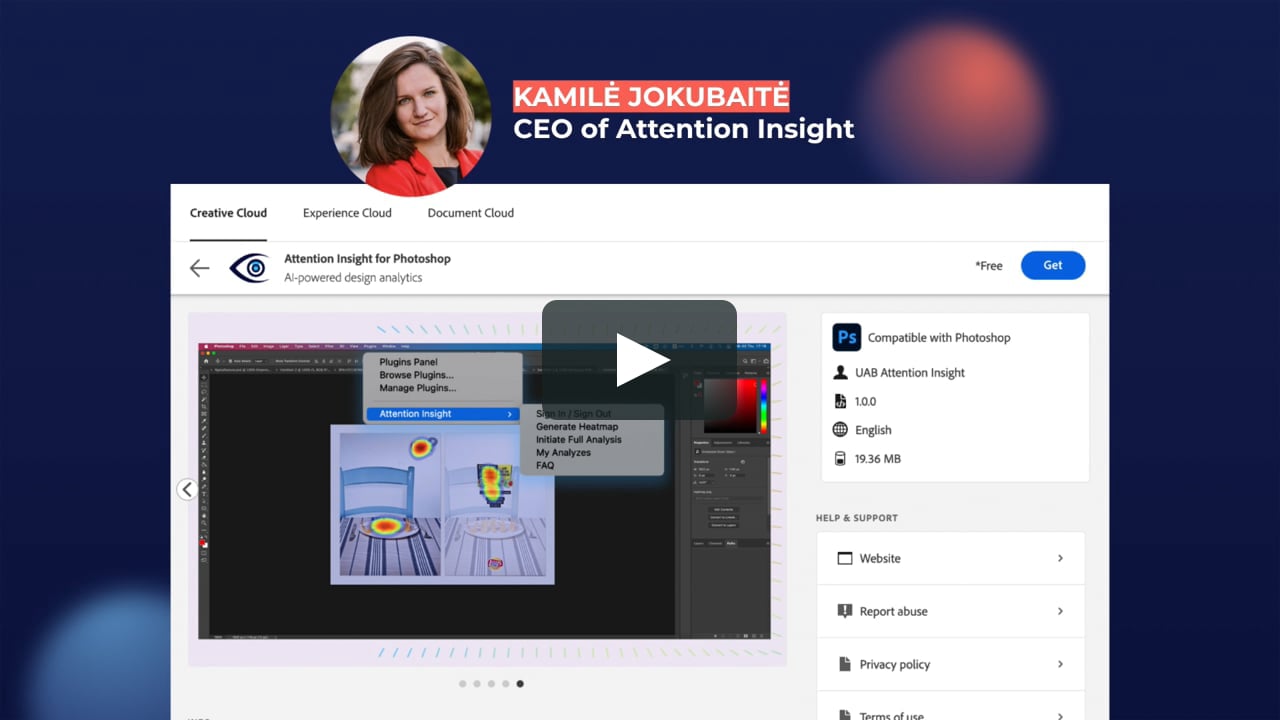Click the publisher person icon beside UAB Attention Insight
Screen dimensions: 1280x720
click(x=840, y=372)
